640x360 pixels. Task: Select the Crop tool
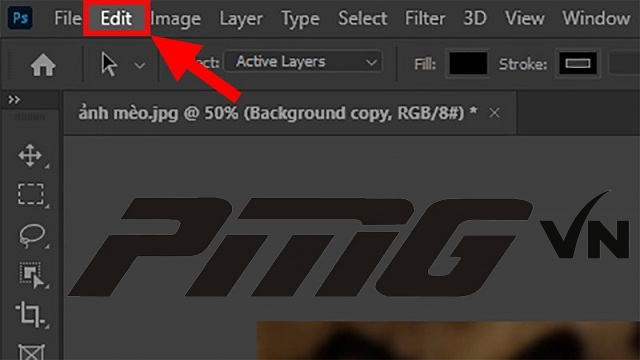(x=31, y=315)
